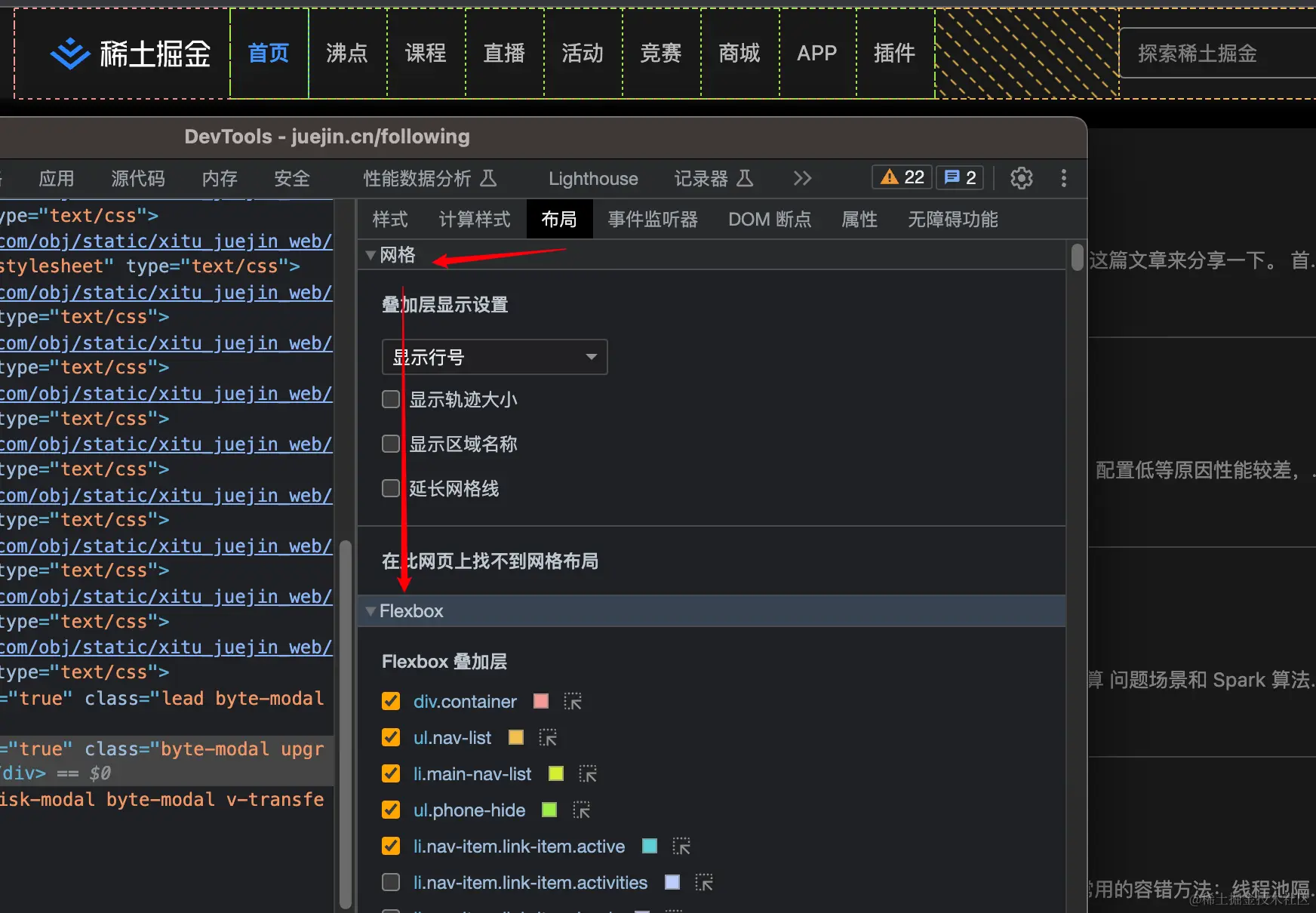
Task: Open DevTools settings gear
Action: [1022, 178]
